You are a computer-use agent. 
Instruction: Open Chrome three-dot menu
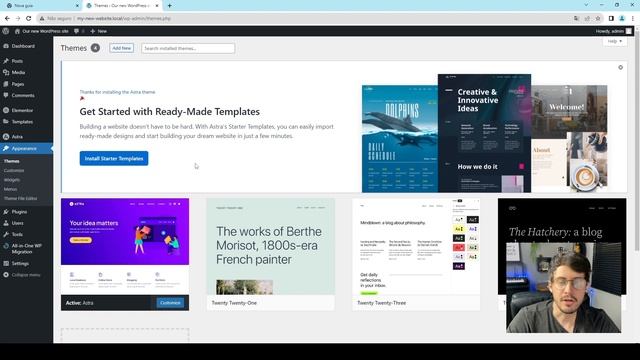click(633, 18)
